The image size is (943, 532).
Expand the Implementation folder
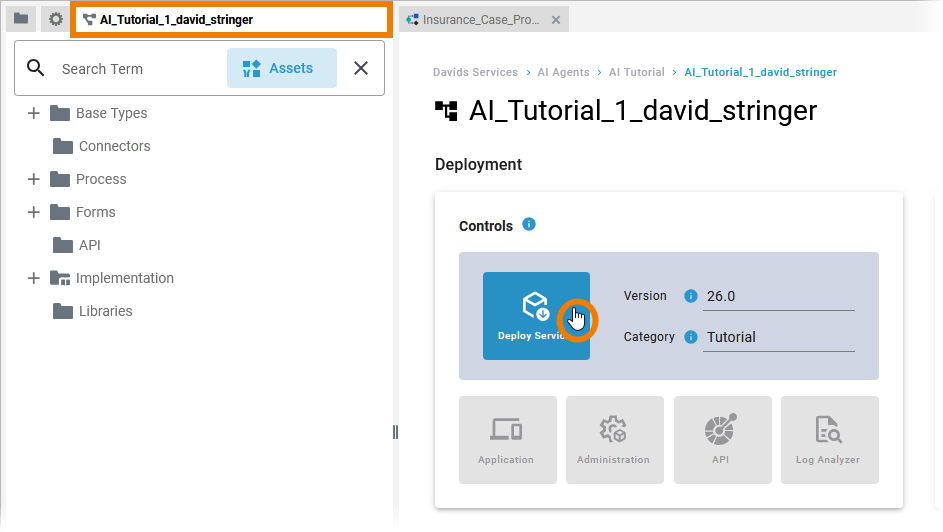pyautogui.click(x=33, y=278)
